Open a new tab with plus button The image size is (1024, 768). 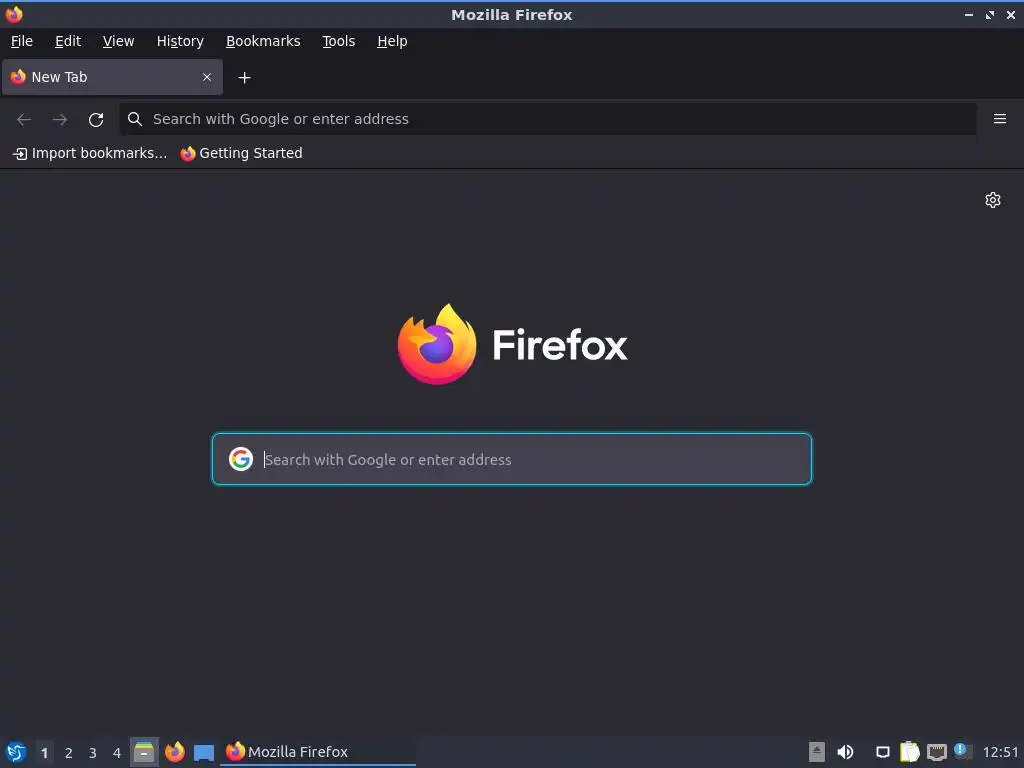(244, 78)
